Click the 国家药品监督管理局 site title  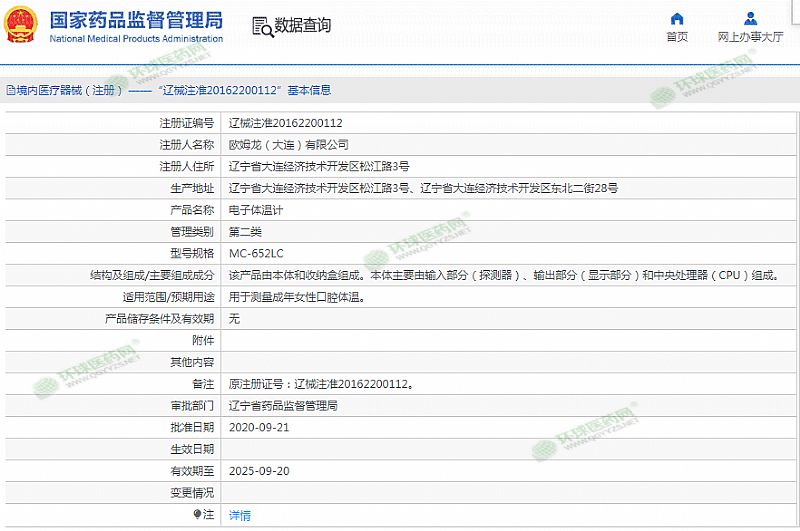tap(136, 20)
